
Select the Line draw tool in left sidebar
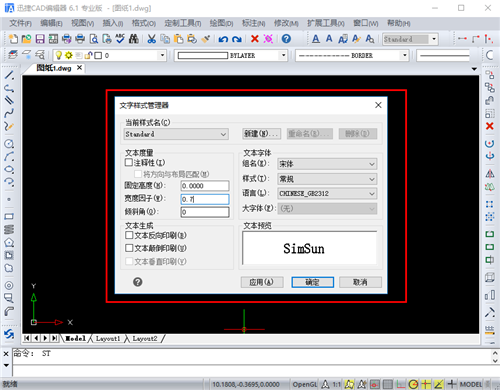(9, 75)
